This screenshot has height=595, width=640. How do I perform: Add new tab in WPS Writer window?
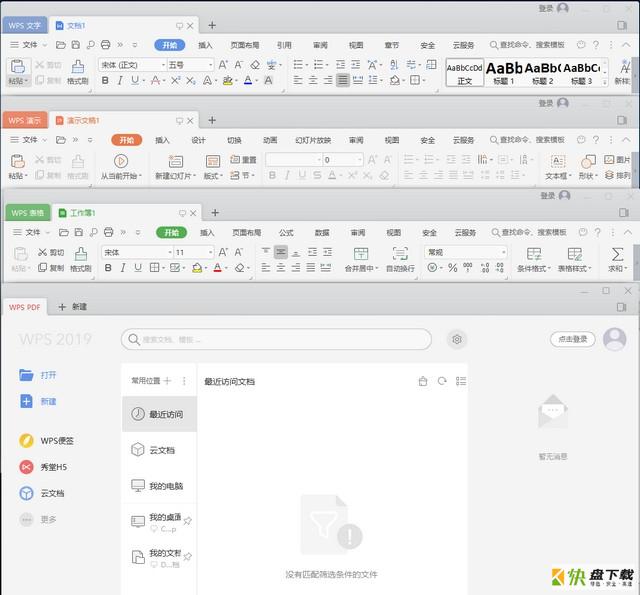[212, 25]
